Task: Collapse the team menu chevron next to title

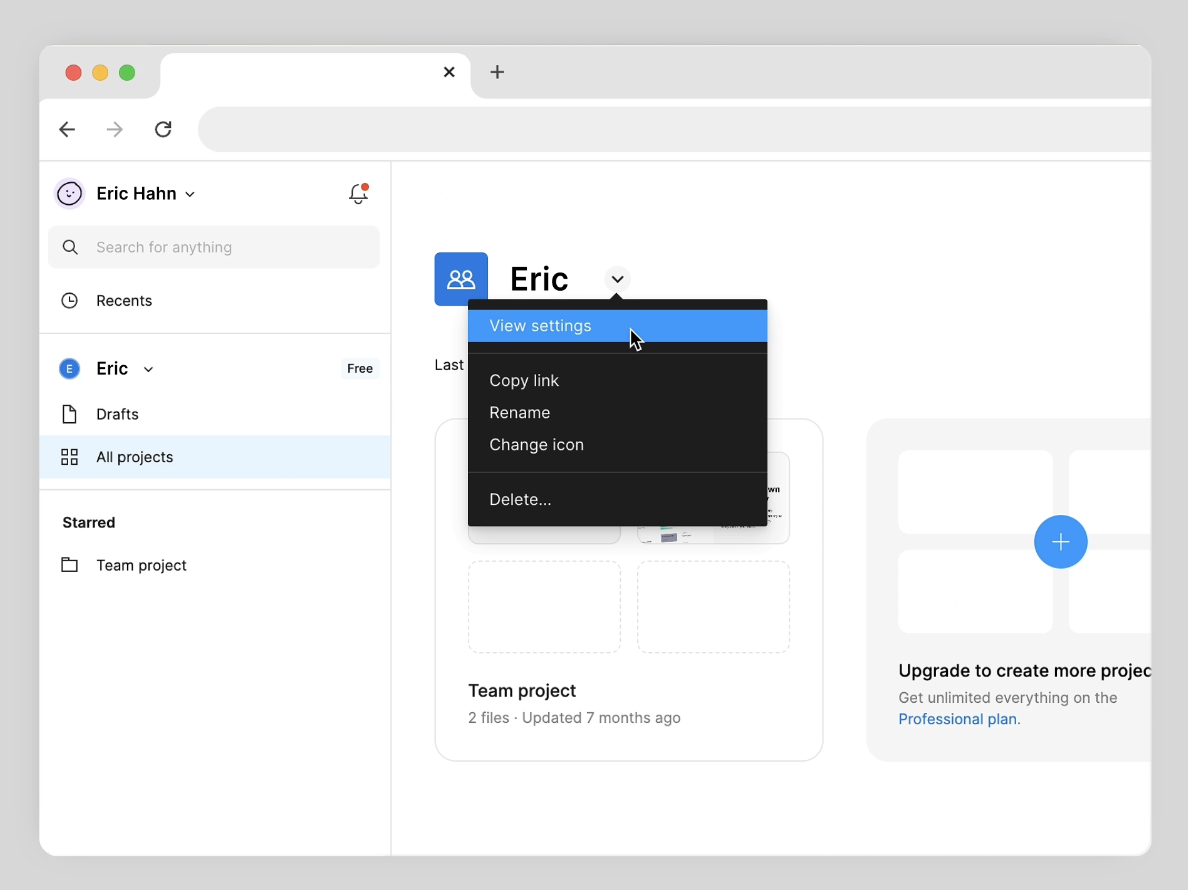Action: pos(617,279)
